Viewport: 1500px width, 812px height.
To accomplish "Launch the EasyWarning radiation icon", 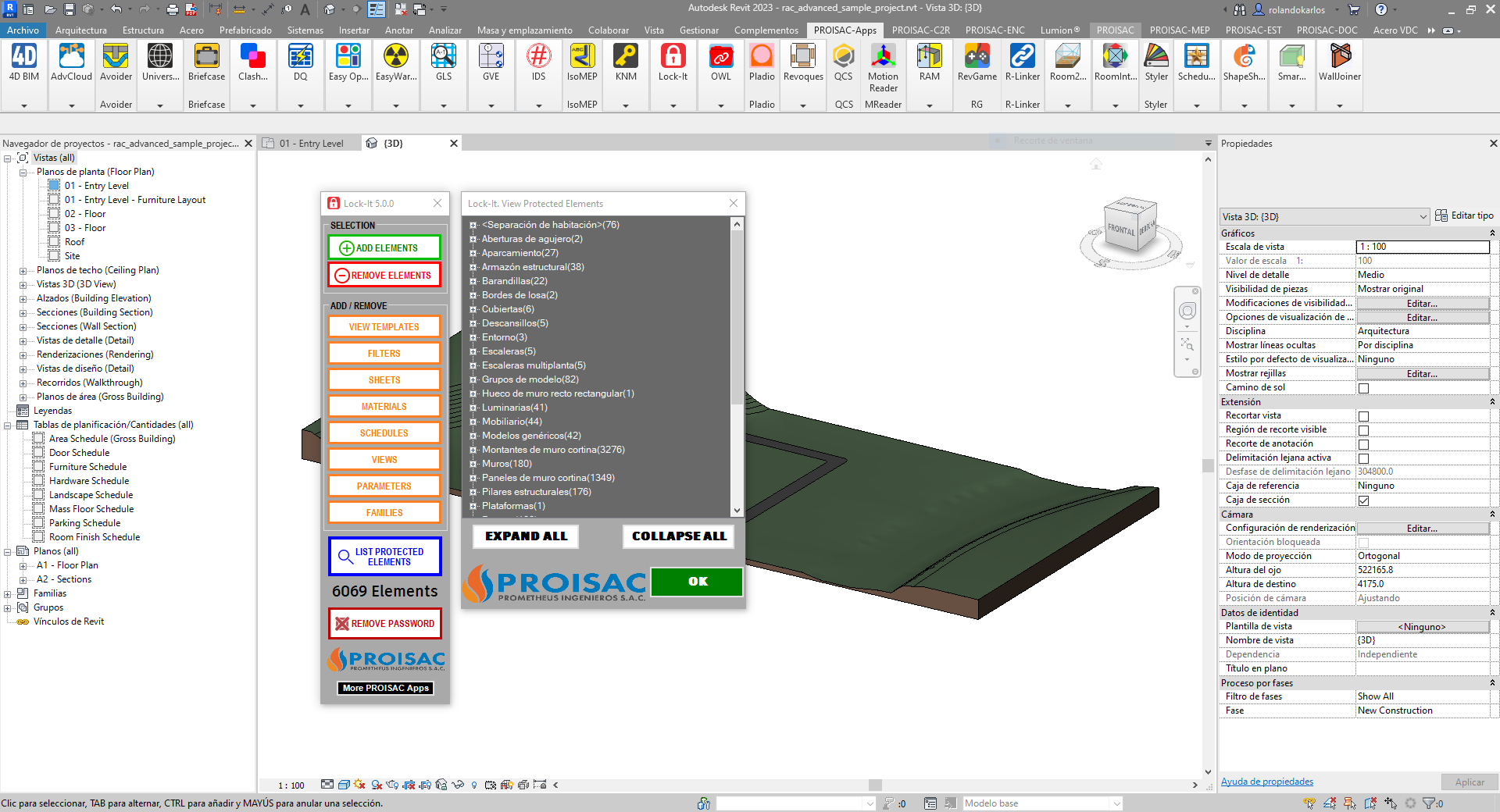I will click(x=396, y=62).
